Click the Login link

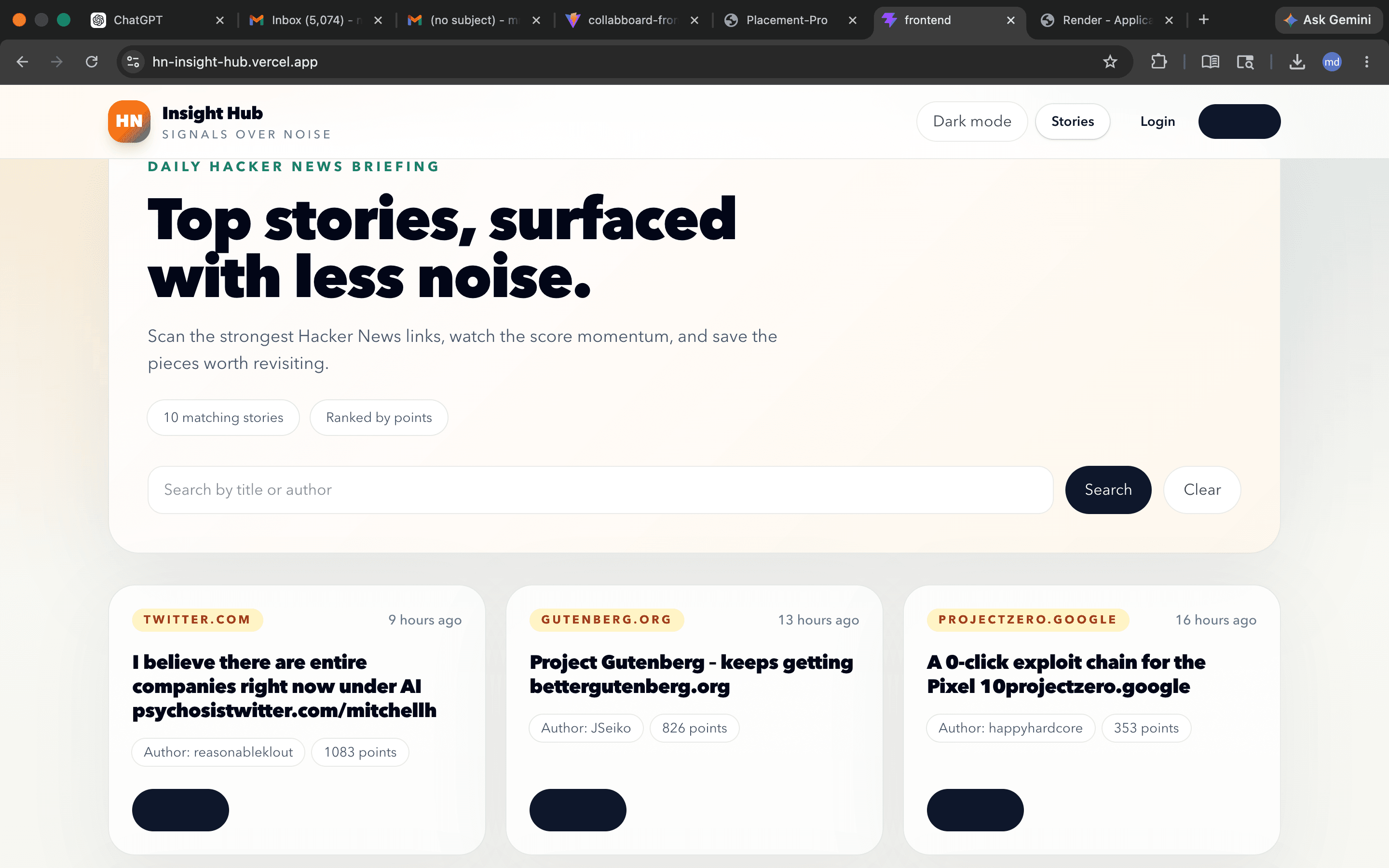click(1157, 121)
